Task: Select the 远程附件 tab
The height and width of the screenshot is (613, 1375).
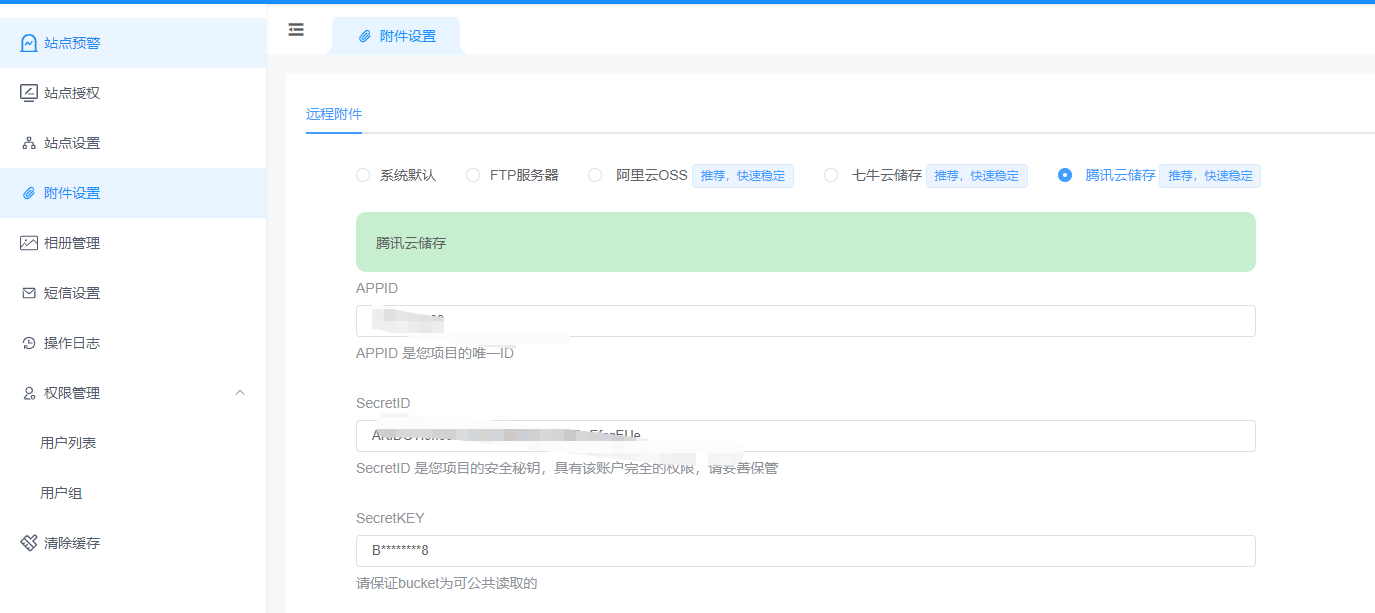Action: [334, 114]
